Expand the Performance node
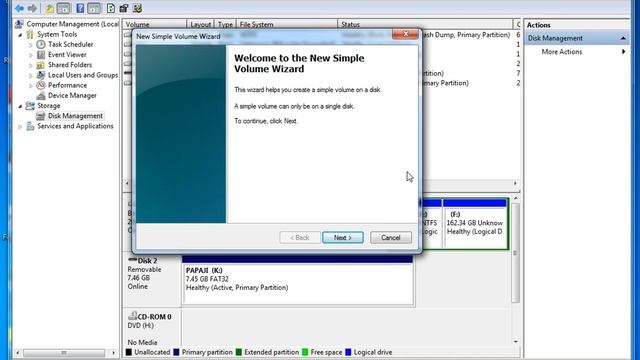 click(31, 86)
